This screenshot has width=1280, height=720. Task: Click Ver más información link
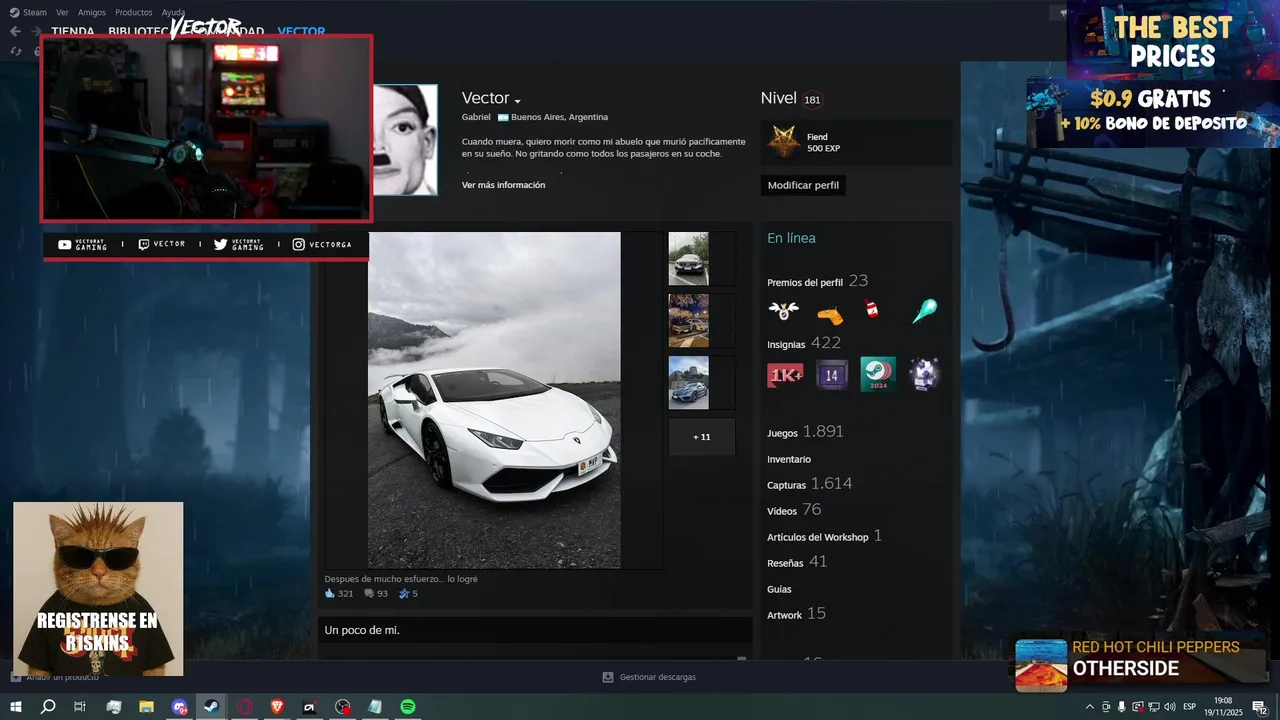point(503,185)
